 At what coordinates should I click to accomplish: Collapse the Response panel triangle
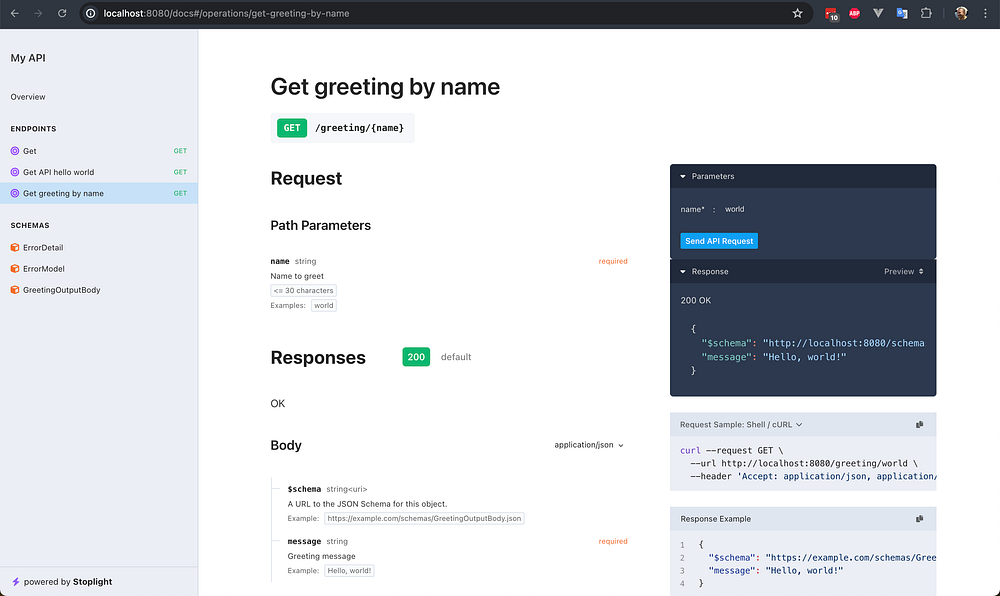pos(682,272)
